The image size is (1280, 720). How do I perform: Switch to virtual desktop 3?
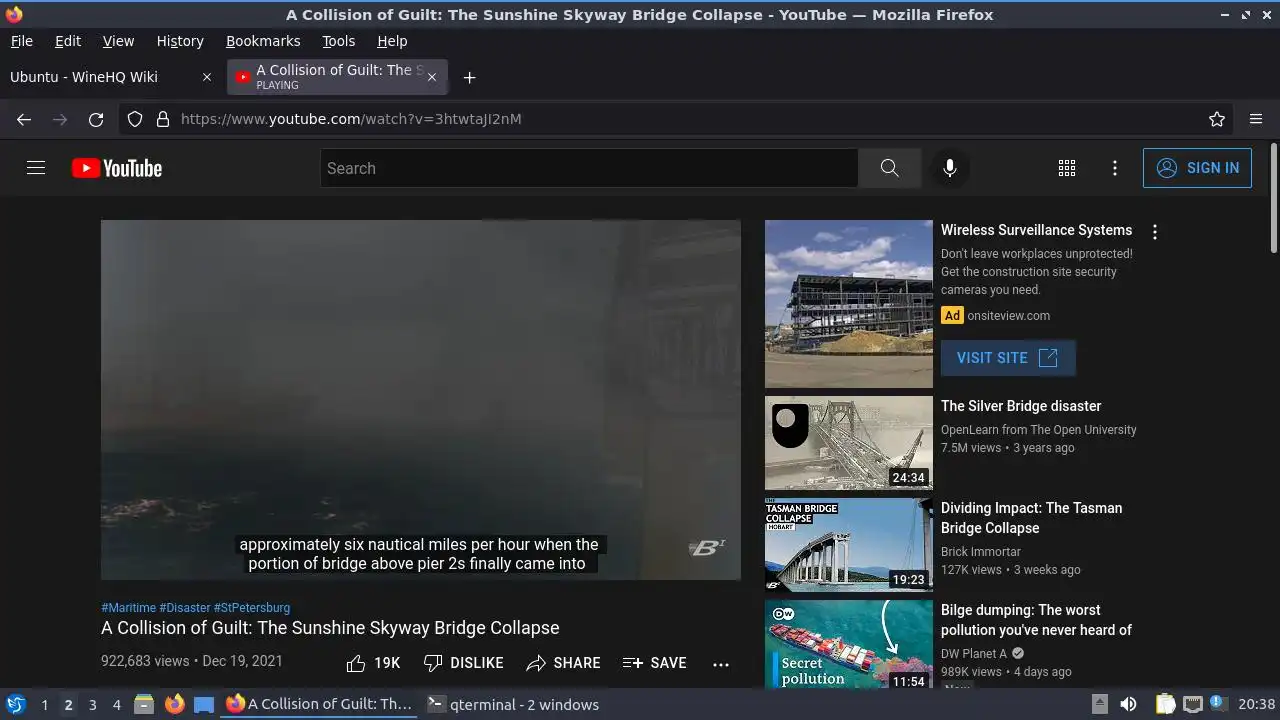(x=92, y=704)
